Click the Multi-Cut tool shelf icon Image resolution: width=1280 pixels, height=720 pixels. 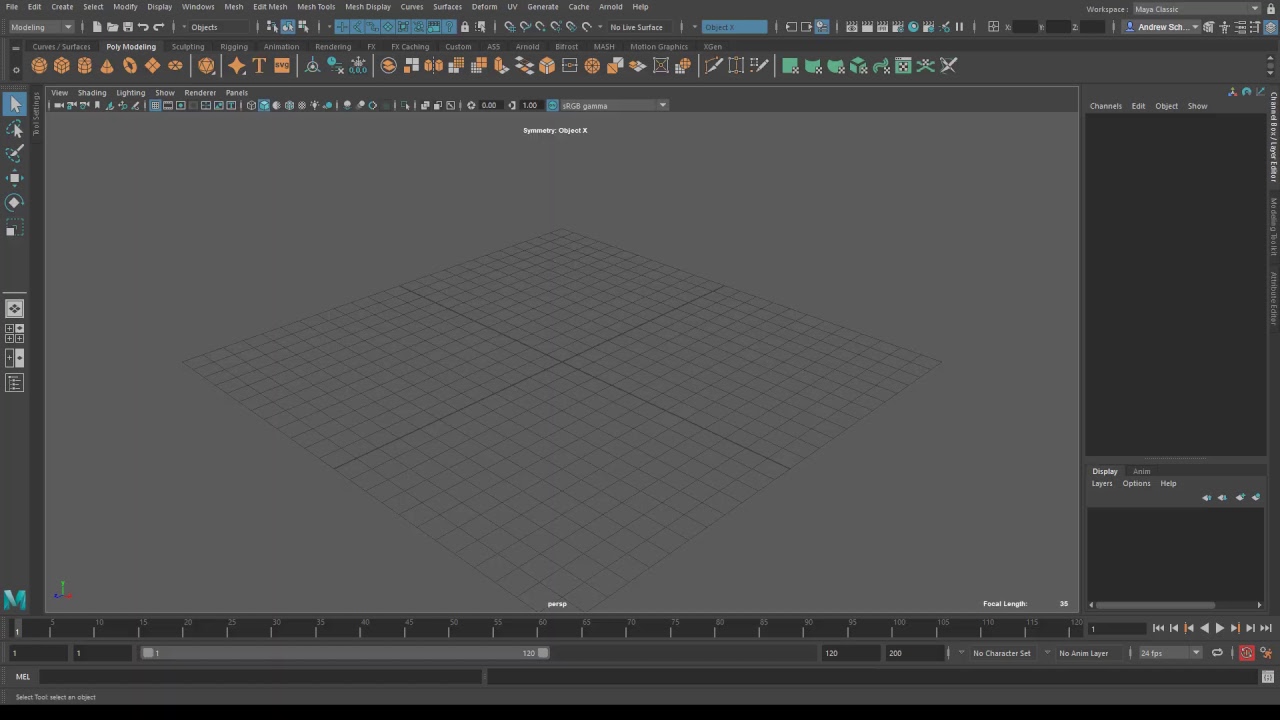(713, 66)
